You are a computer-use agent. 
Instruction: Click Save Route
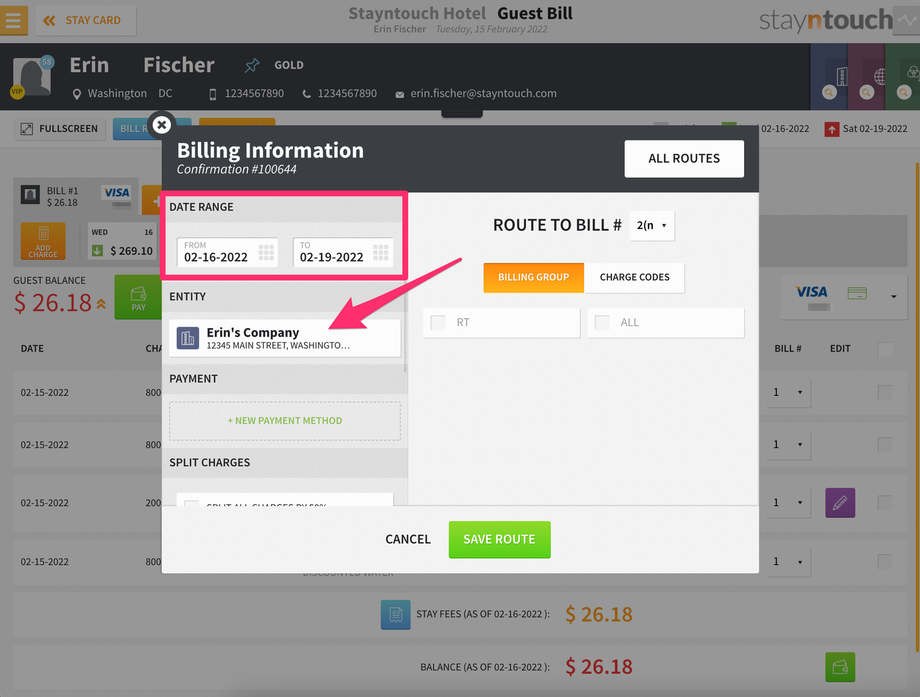(x=499, y=540)
